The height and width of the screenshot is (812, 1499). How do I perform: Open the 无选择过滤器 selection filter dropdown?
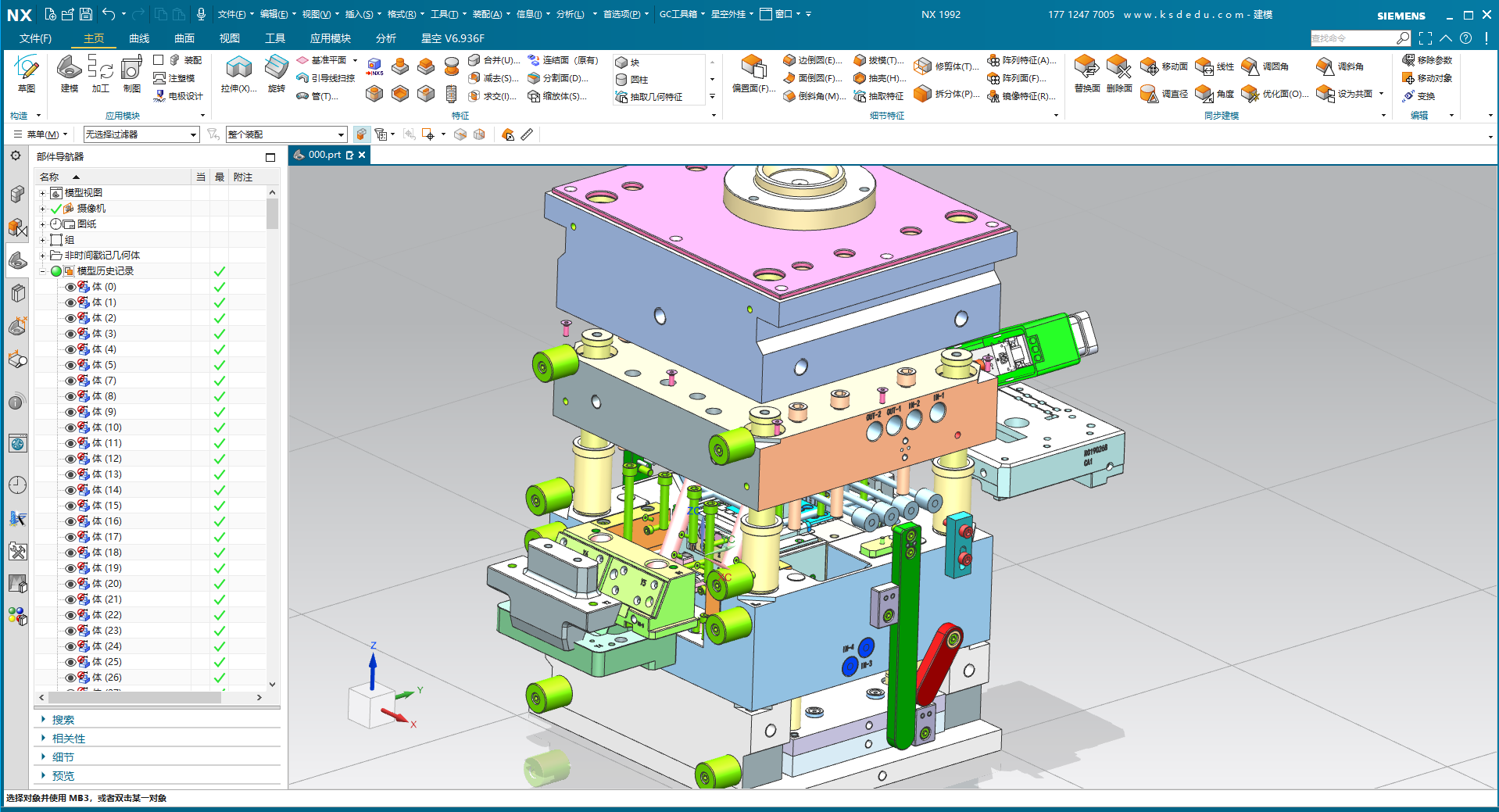coord(141,134)
